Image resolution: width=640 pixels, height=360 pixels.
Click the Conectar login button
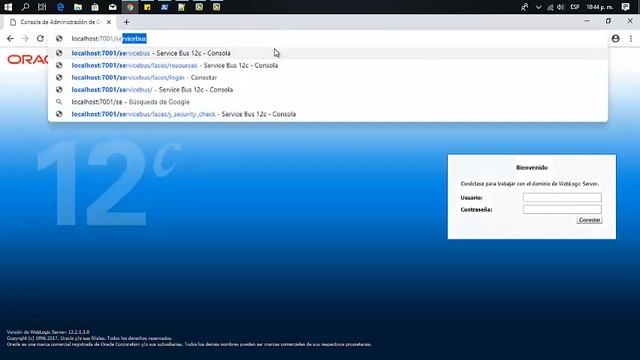[589, 220]
